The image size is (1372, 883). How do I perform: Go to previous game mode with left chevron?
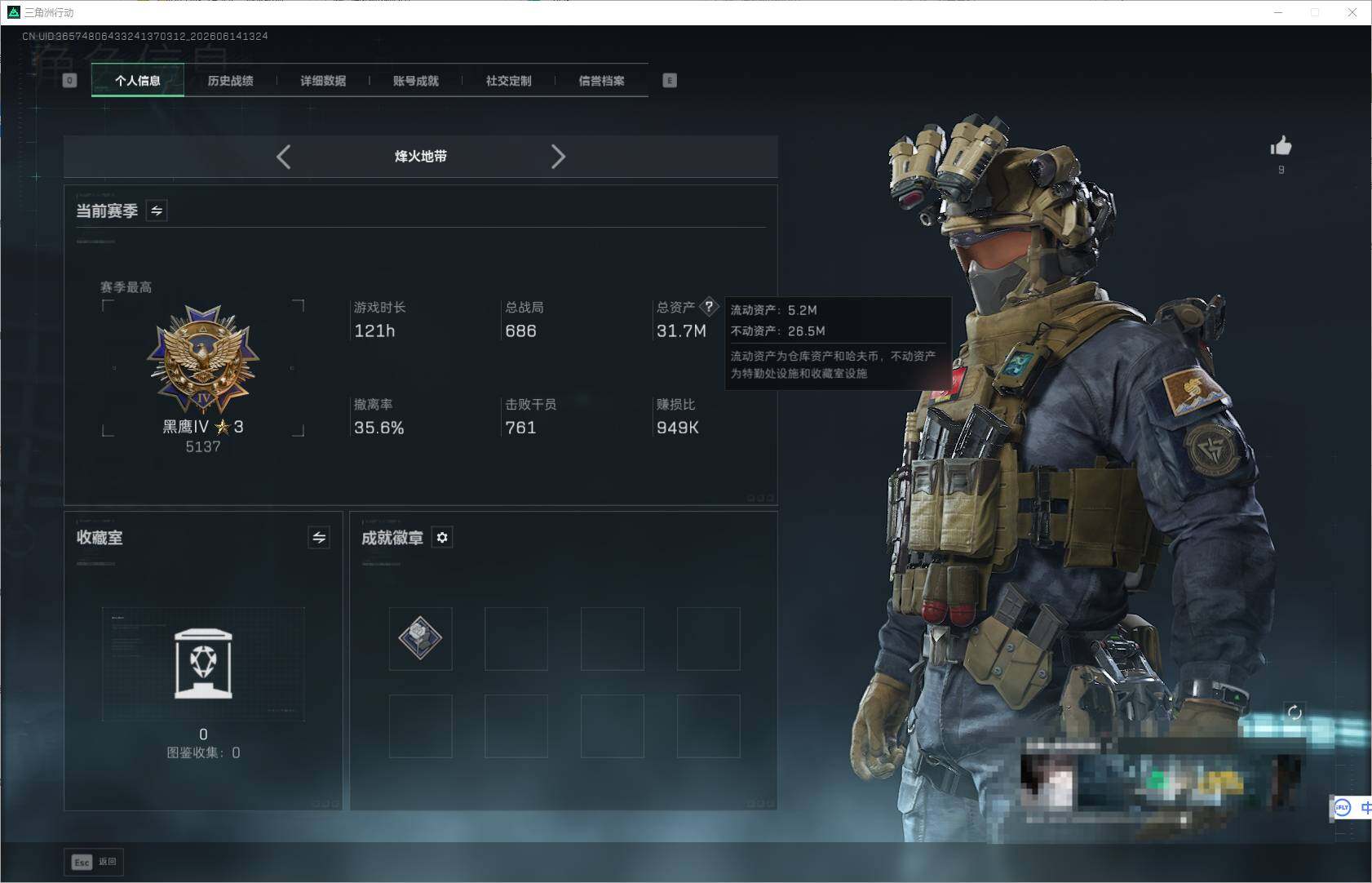(283, 157)
